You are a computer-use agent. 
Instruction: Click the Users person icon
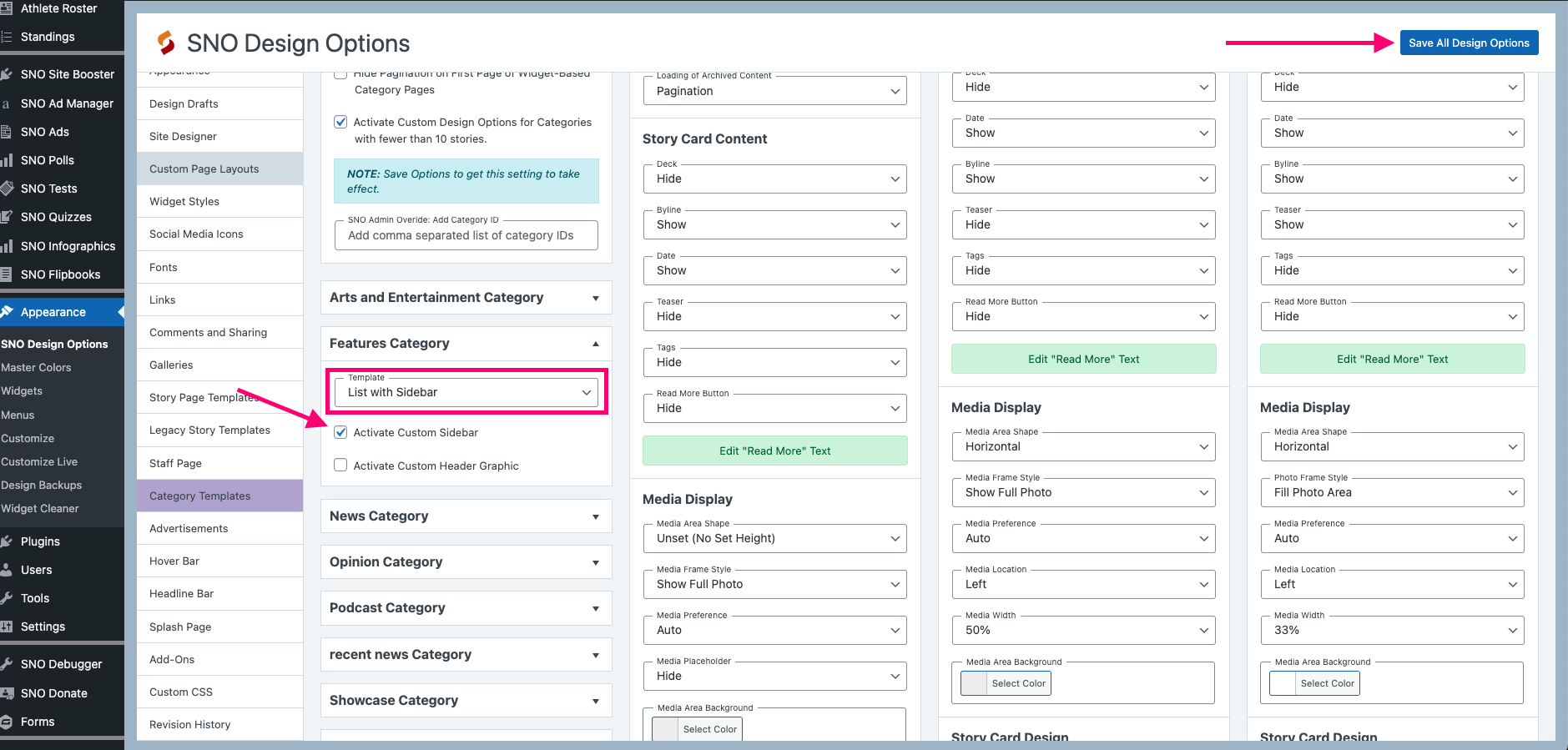(x=7, y=570)
